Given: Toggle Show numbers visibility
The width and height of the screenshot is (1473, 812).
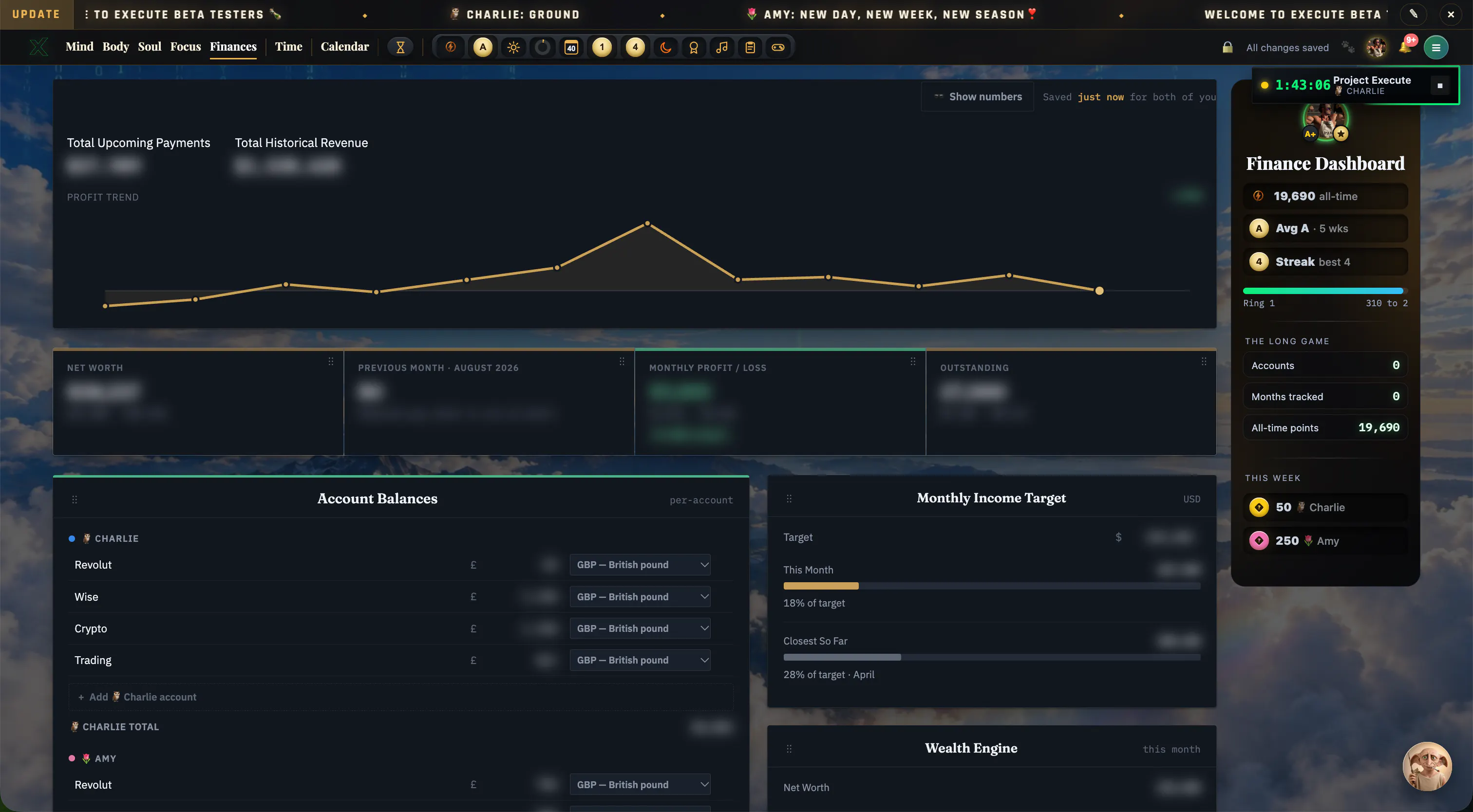Looking at the screenshot, I should [x=978, y=96].
